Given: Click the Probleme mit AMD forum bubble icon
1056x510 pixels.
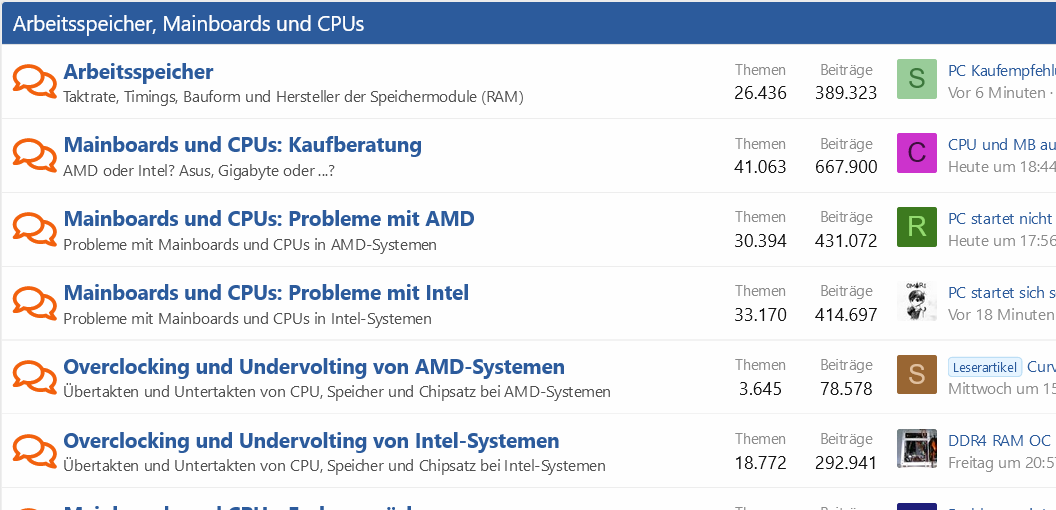Looking at the screenshot, I should (35, 229).
